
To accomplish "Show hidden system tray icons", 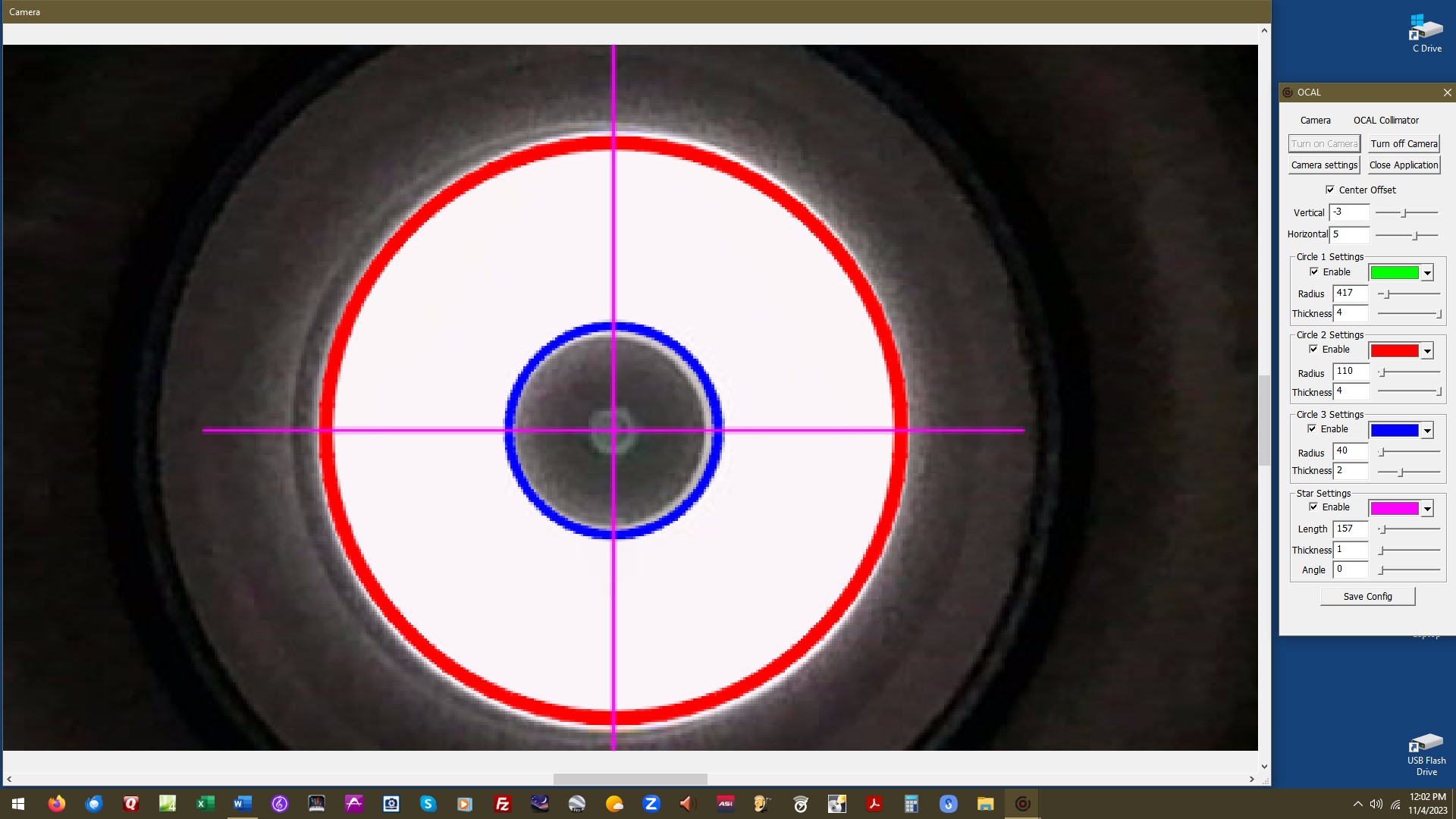I will [1357, 804].
